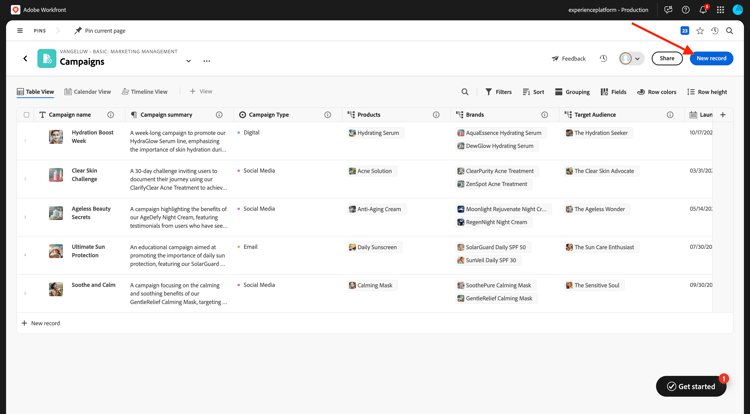The height and width of the screenshot is (414, 750).
Task: Open the user profile avatar
Action: tap(737, 10)
